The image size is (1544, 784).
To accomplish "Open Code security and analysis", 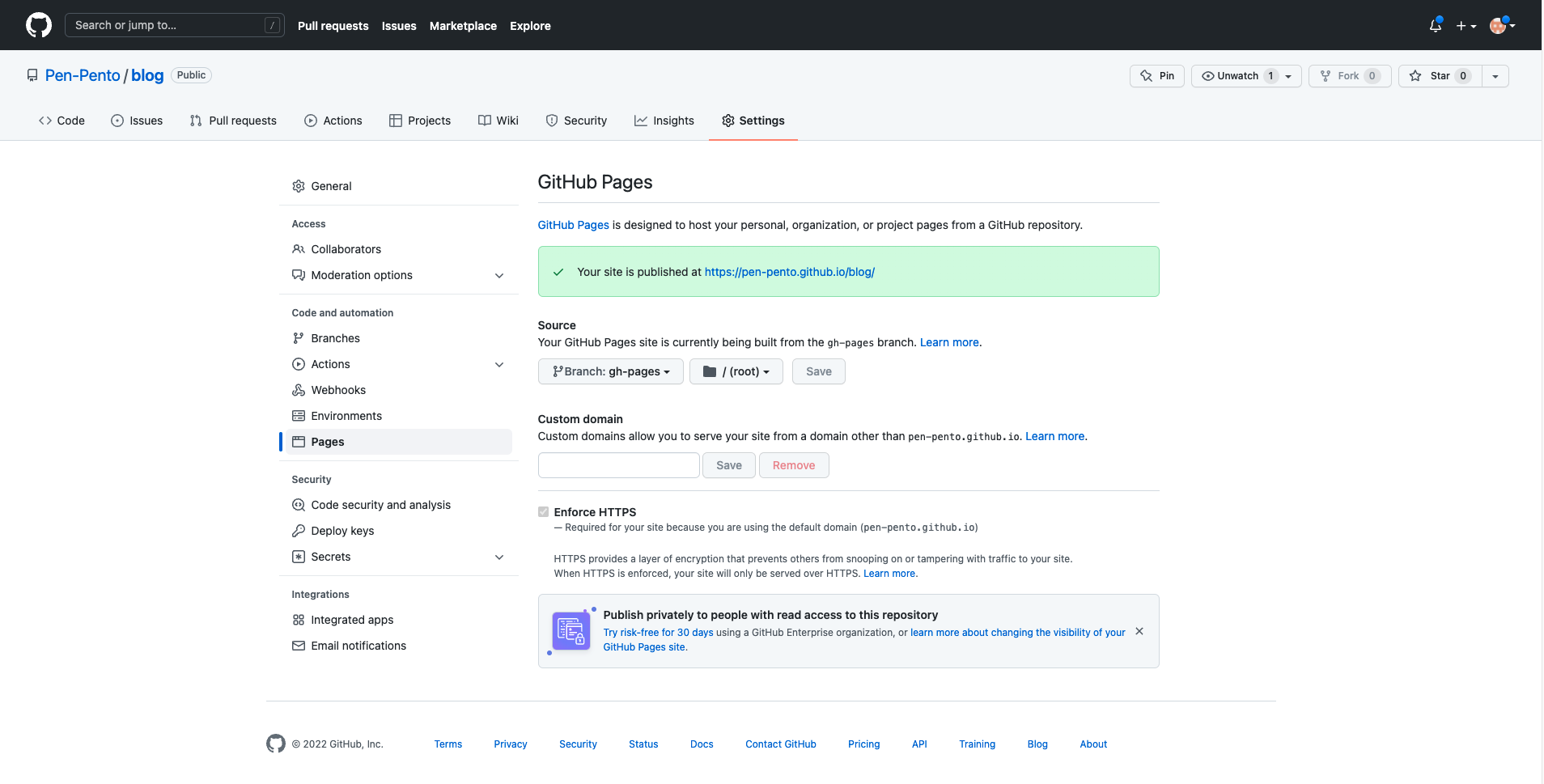I will tap(399, 505).
